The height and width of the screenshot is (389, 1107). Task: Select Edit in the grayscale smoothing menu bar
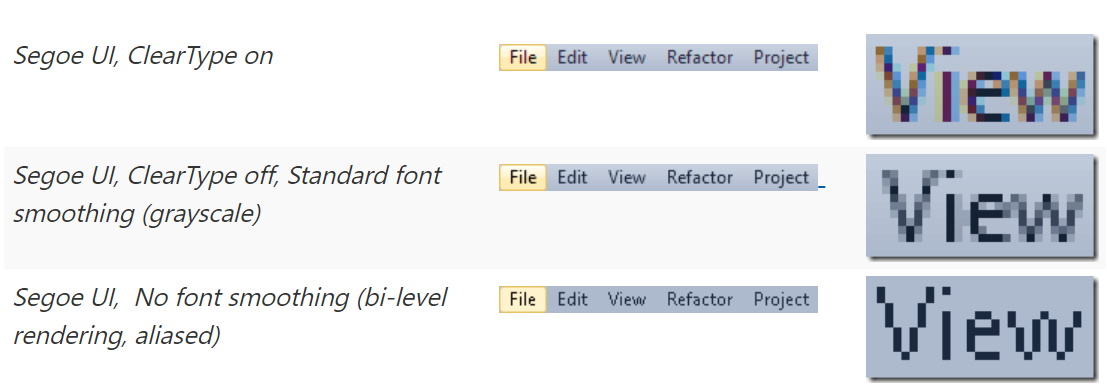(572, 177)
